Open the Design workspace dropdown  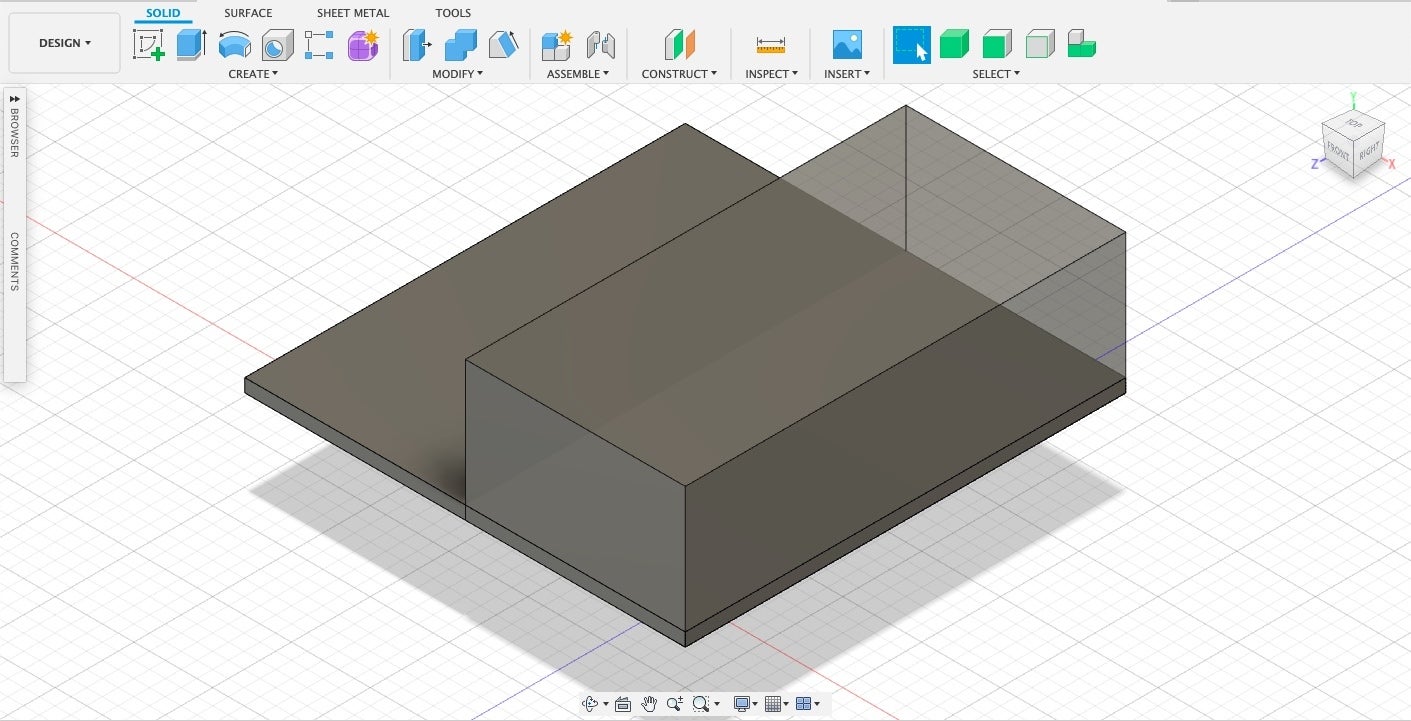64,43
